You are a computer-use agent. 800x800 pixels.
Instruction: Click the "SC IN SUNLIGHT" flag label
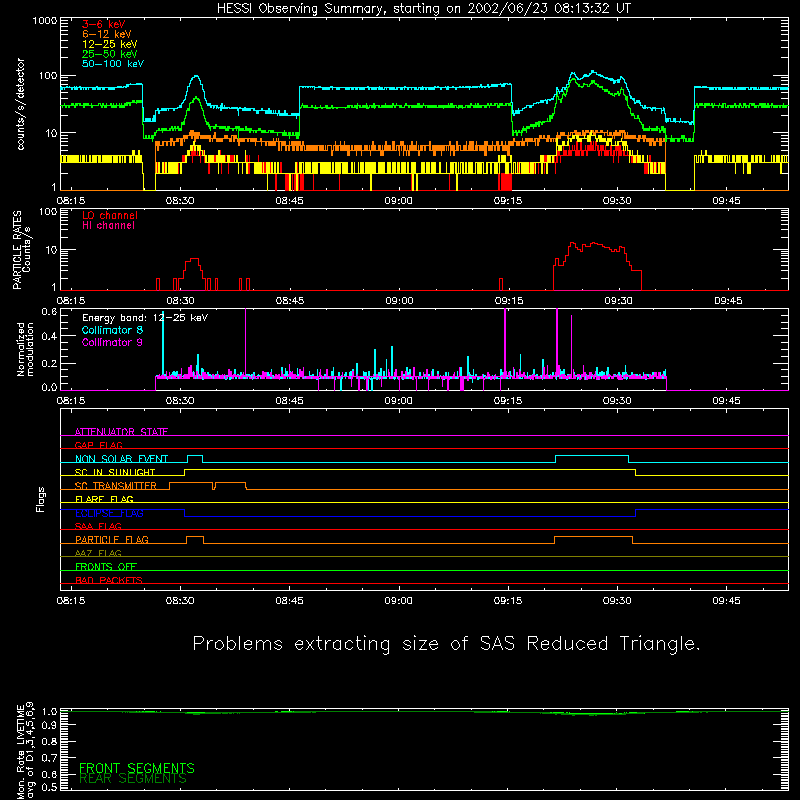(115, 472)
